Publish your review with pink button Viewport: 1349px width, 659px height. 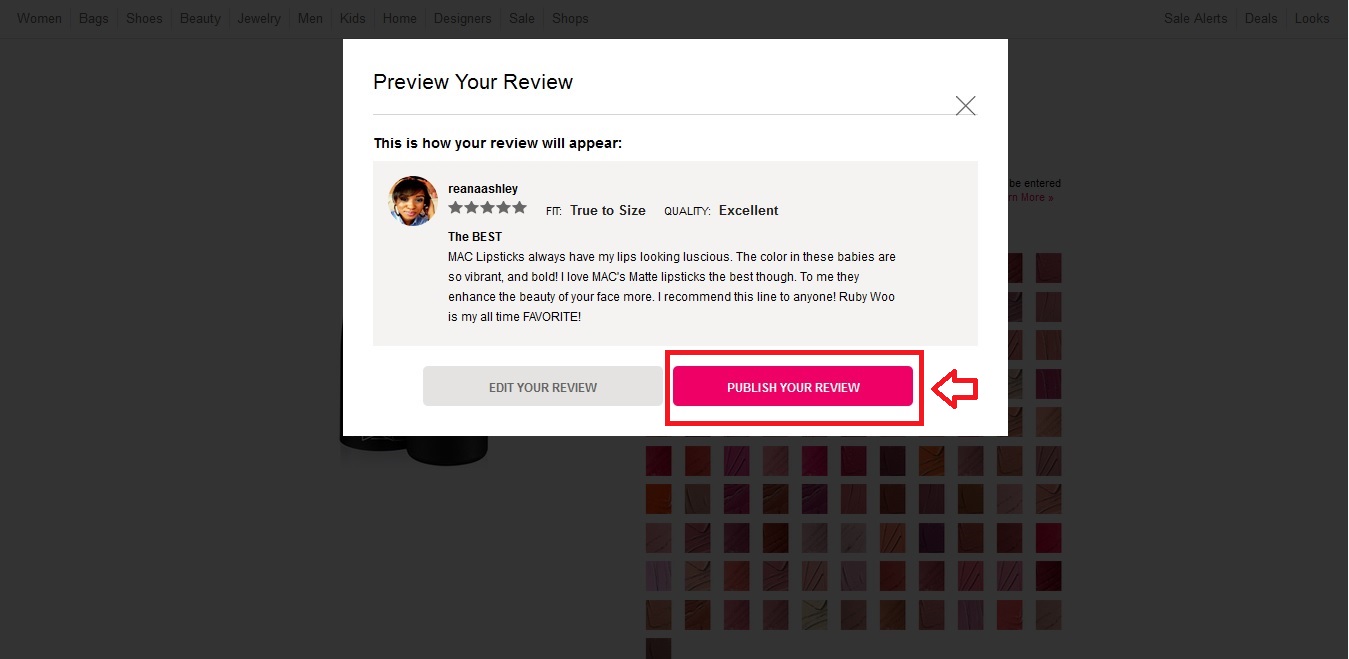[793, 387]
